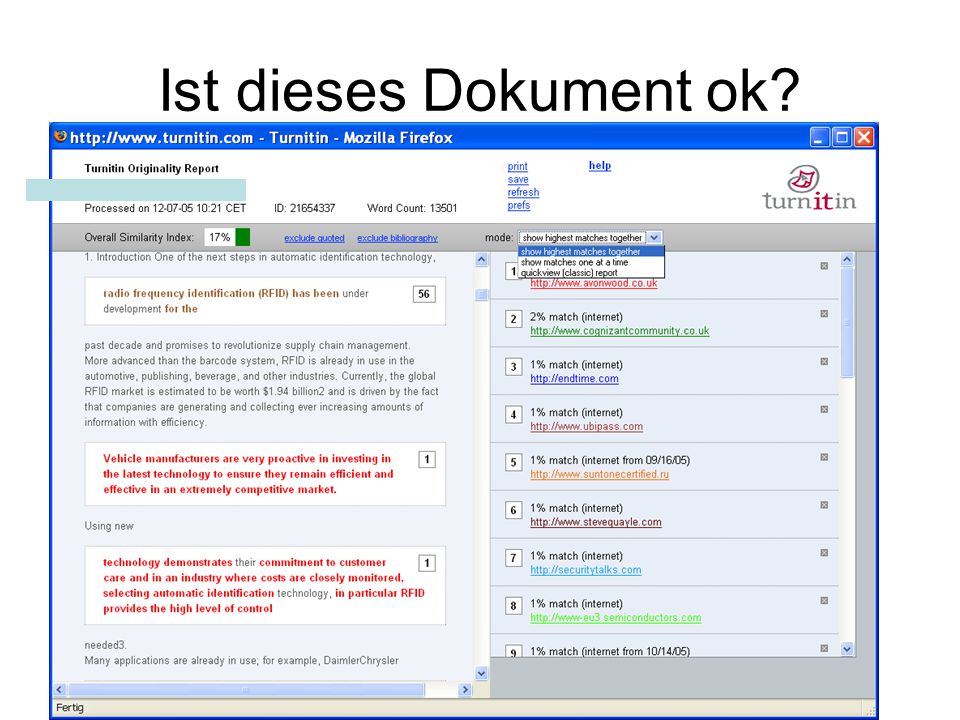Open the www-eu3.semiconductors.com source link
Screen dimensions: 960x720
click(615, 617)
